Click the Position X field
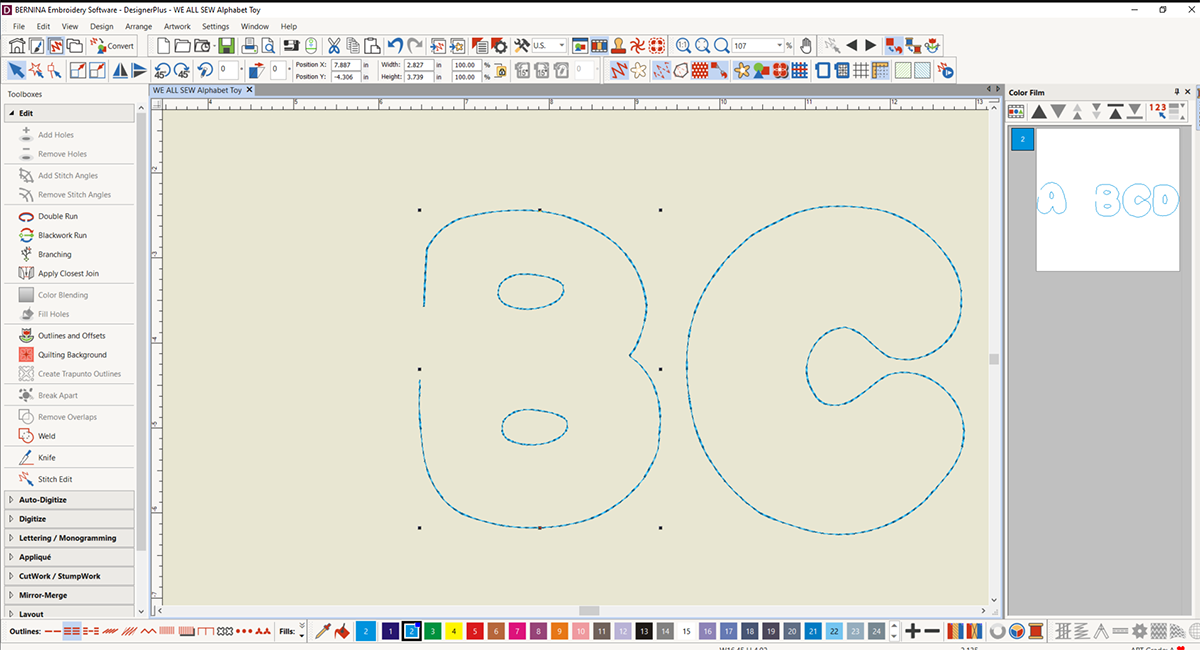1200x650 pixels. point(346,64)
